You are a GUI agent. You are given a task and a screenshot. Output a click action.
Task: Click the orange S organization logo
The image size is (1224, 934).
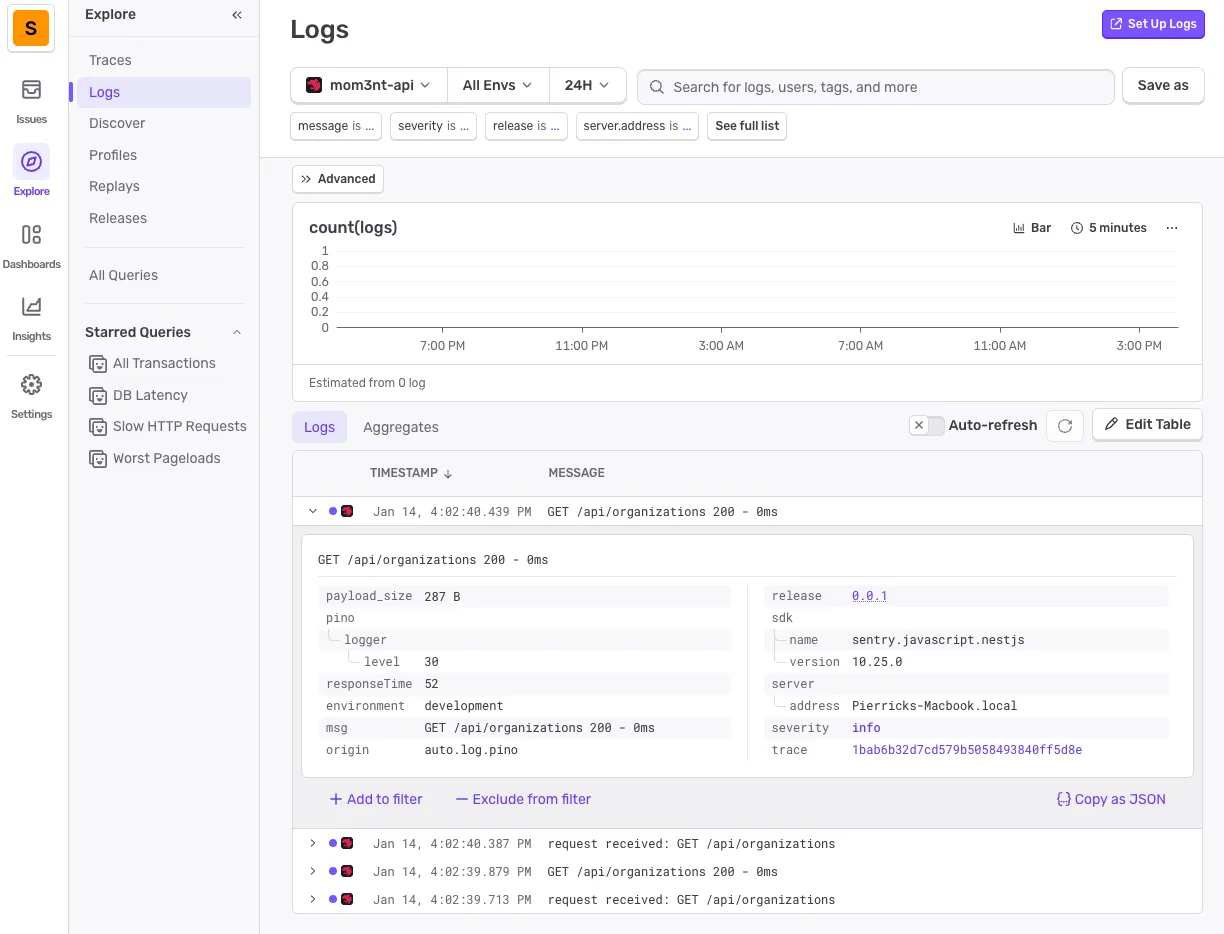(x=31, y=30)
